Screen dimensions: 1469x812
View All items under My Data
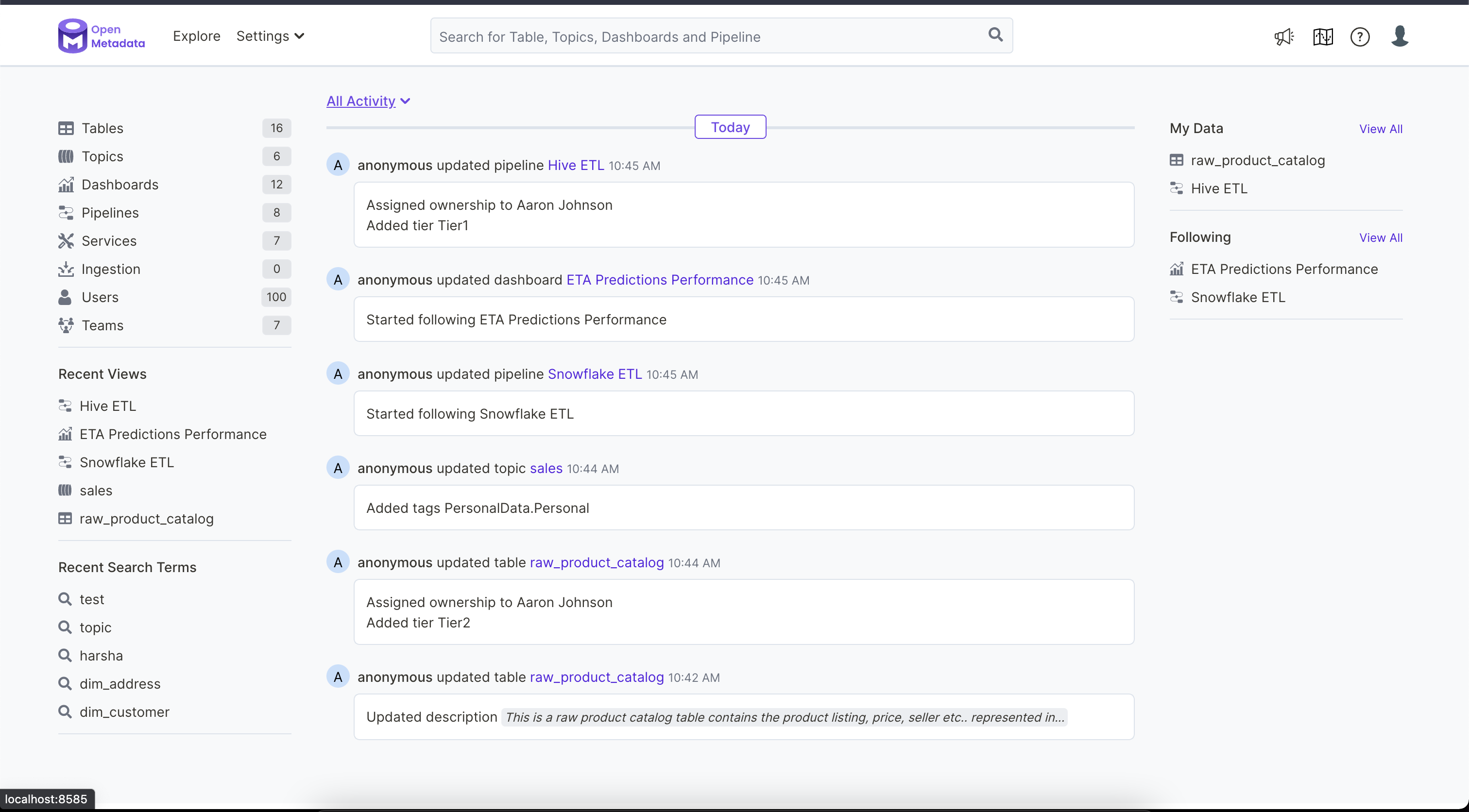pos(1381,128)
